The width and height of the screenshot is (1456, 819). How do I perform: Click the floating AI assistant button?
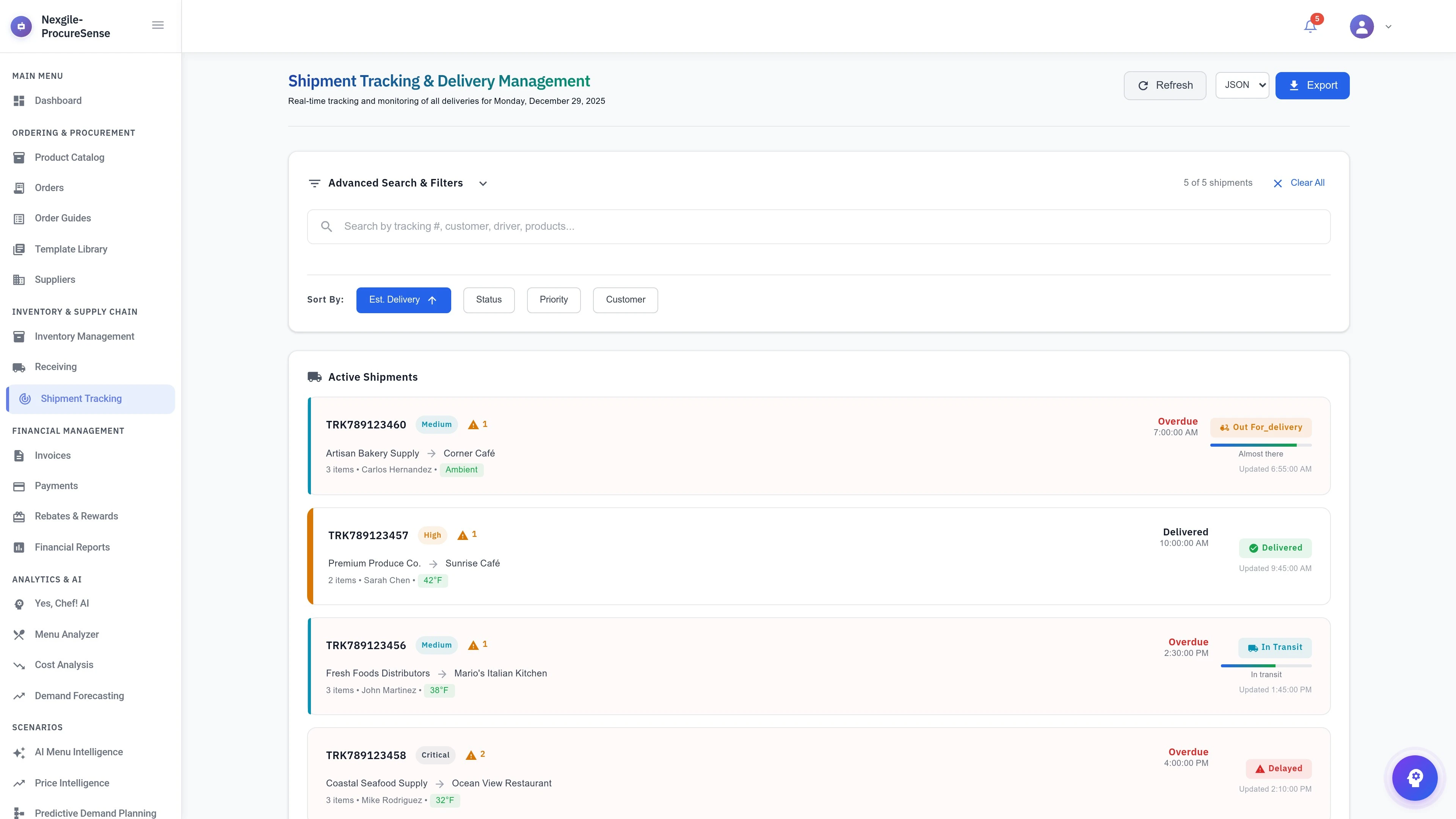point(1415,778)
